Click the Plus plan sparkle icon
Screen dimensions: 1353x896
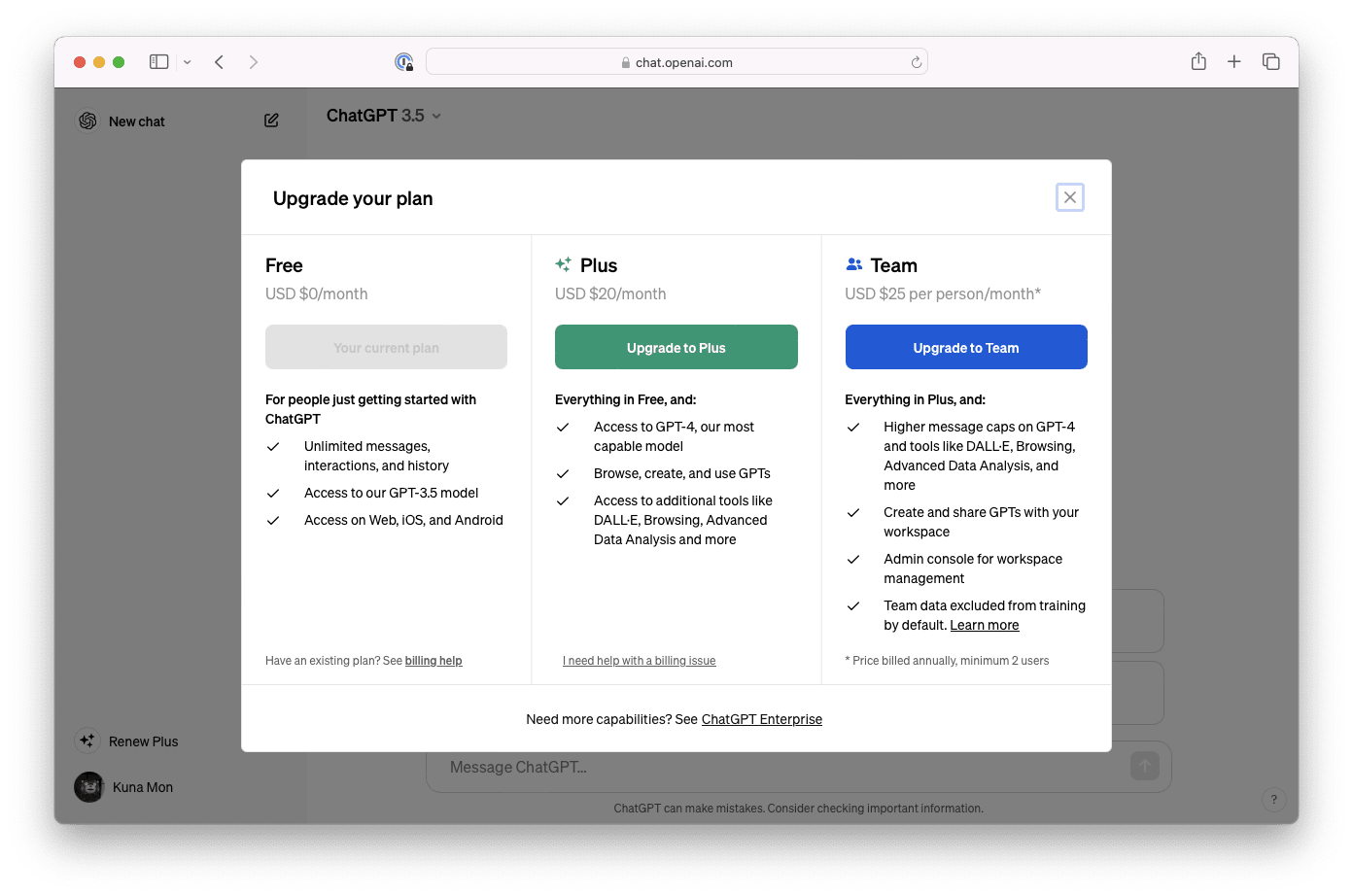pyautogui.click(x=563, y=264)
